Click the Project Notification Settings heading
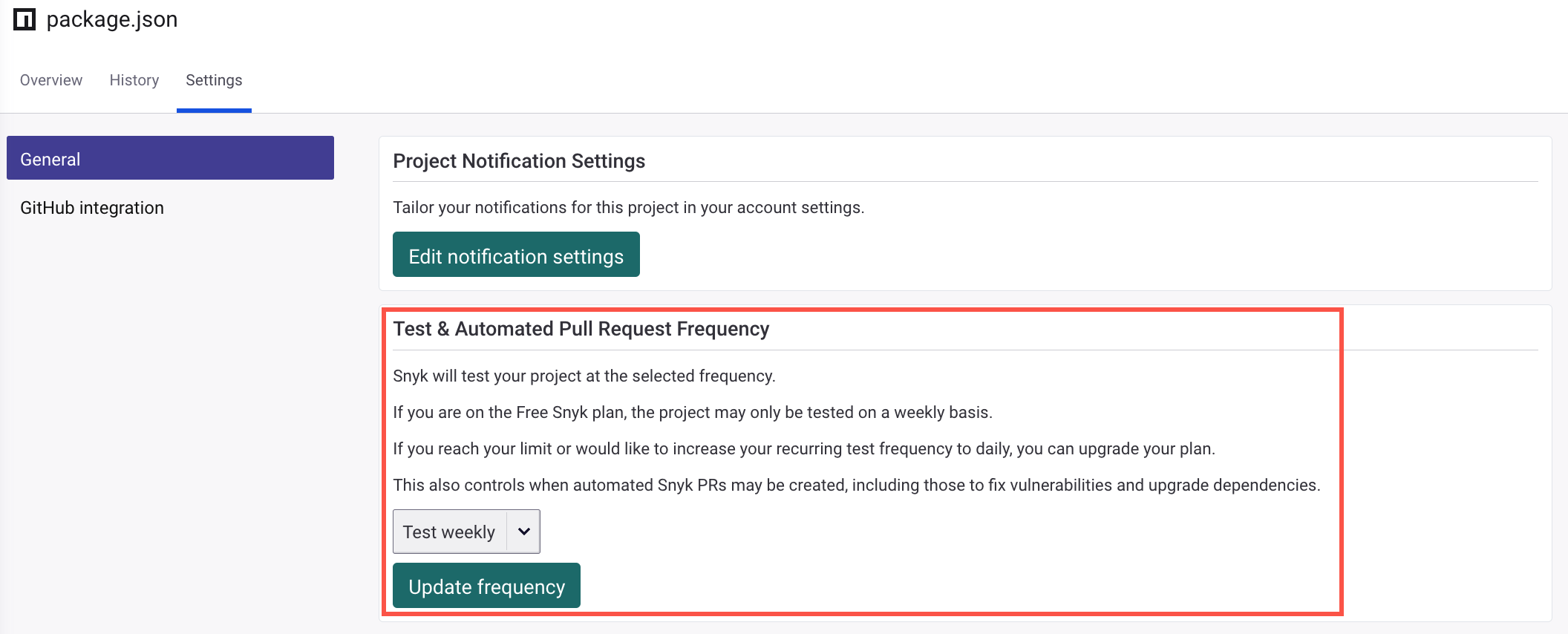Image resolution: width=1568 pixels, height=634 pixels. coord(518,160)
